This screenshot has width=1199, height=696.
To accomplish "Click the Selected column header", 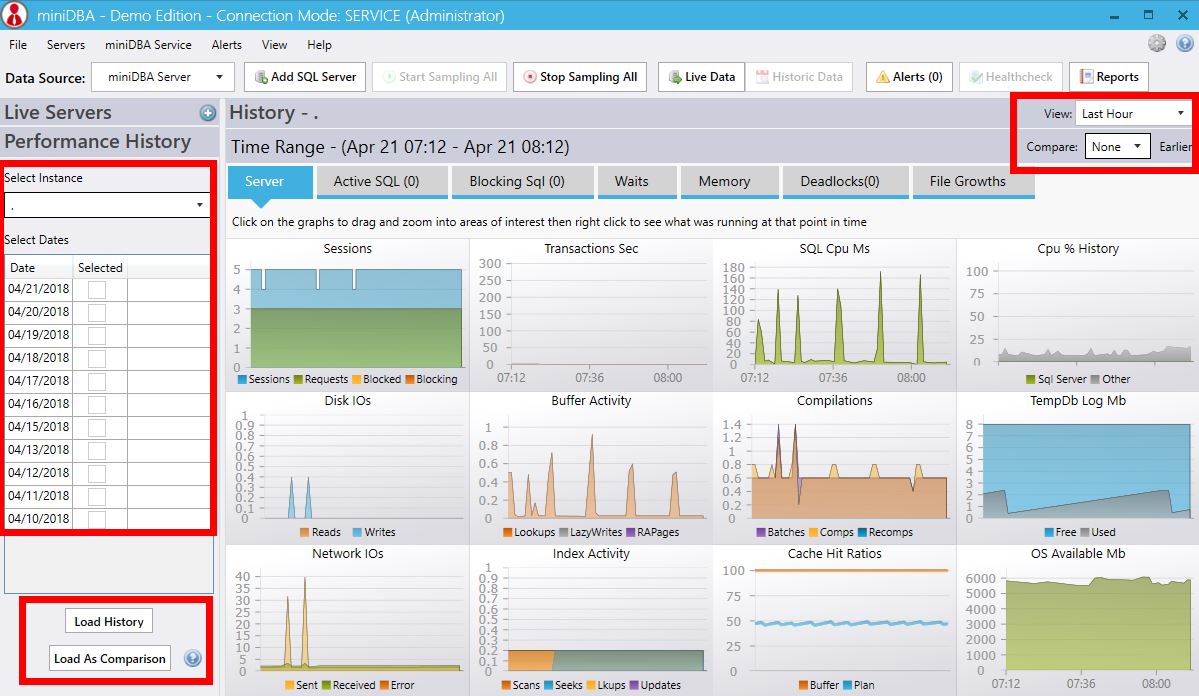I will point(100,268).
